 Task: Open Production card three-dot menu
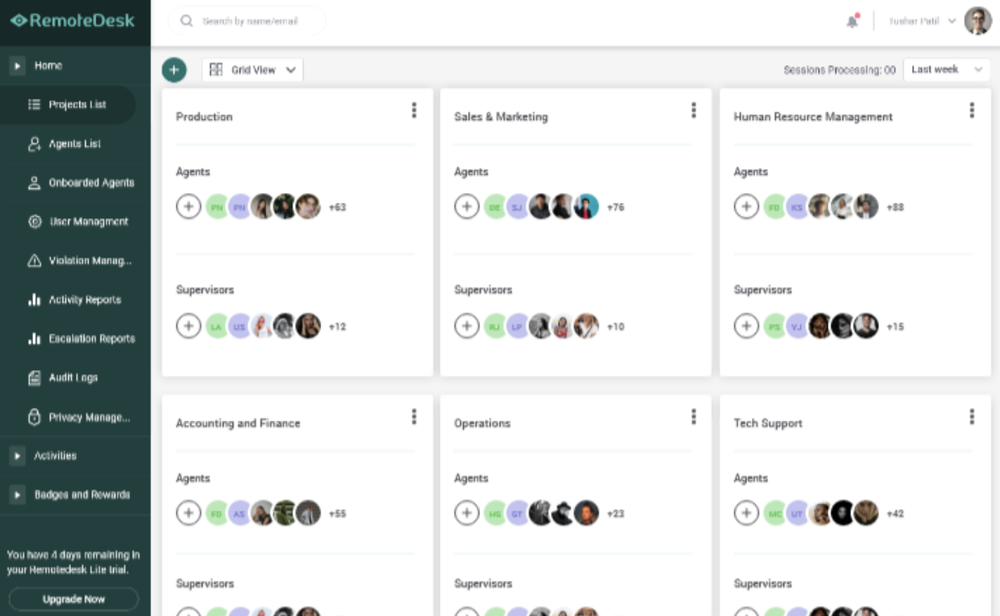point(414,111)
